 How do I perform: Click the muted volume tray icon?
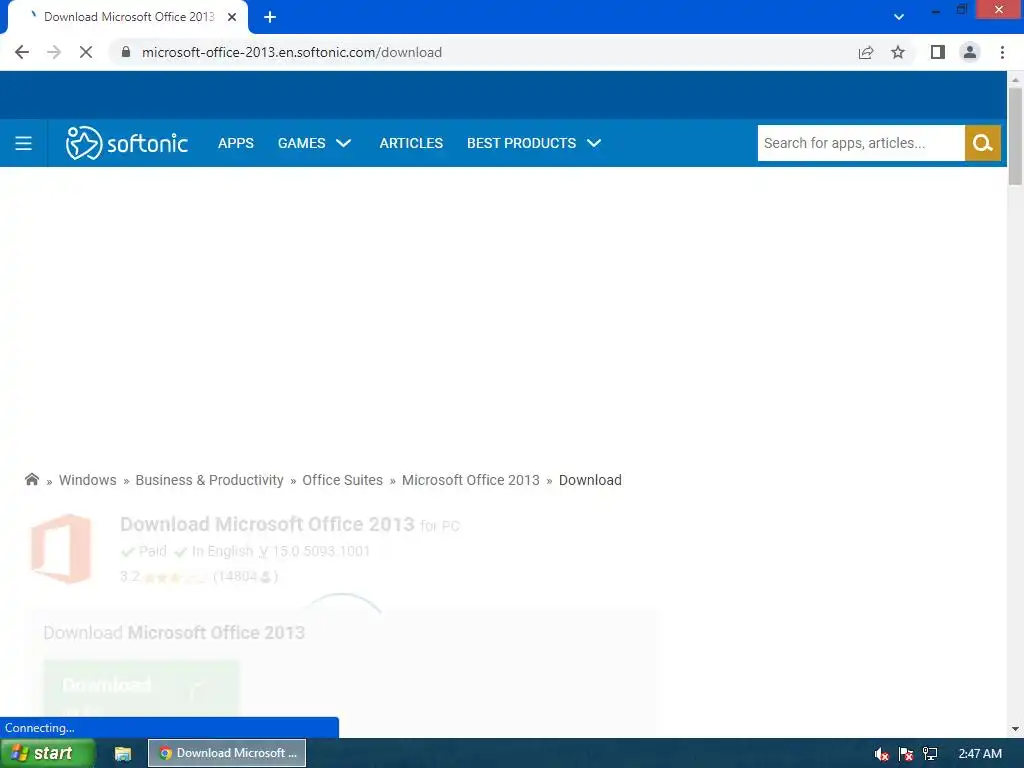click(x=881, y=754)
